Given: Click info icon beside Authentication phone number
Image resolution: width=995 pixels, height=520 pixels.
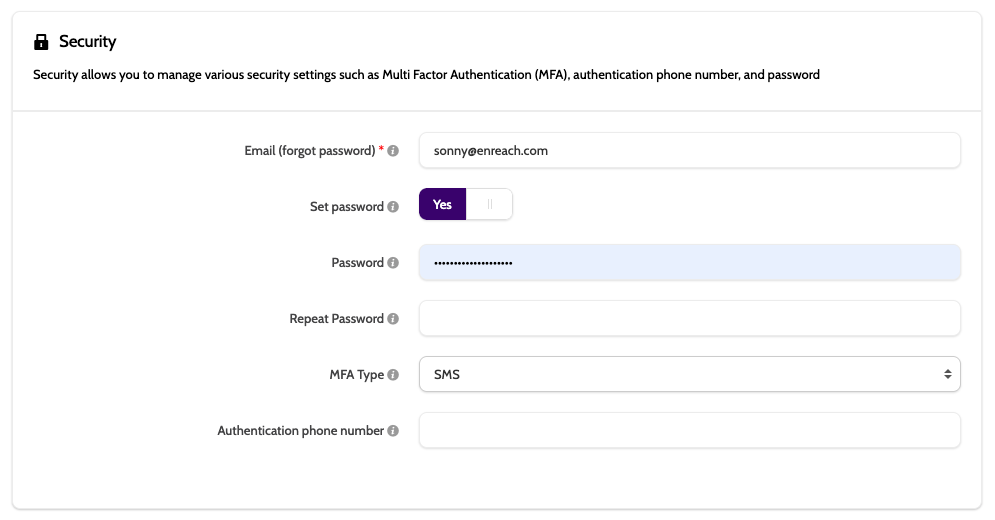Looking at the screenshot, I should (x=393, y=430).
